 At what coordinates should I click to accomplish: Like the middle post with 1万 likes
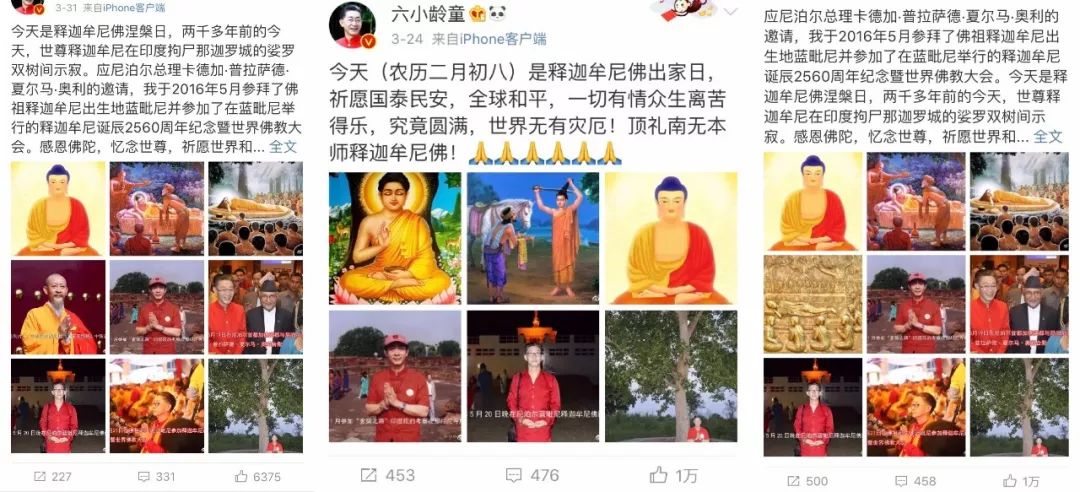658,474
